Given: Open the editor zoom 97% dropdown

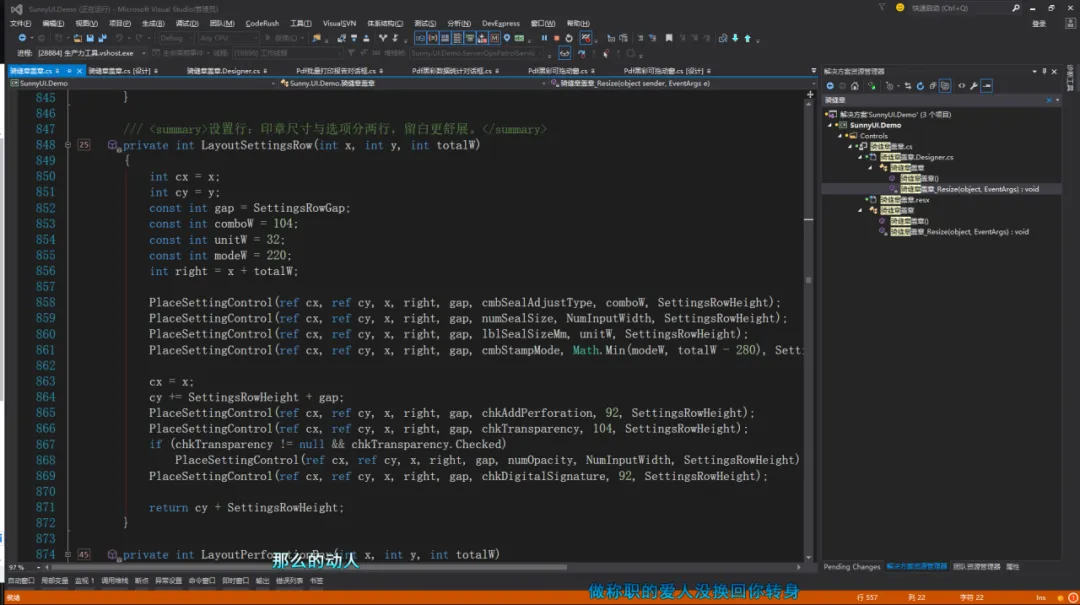Looking at the screenshot, I should pos(23,567).
